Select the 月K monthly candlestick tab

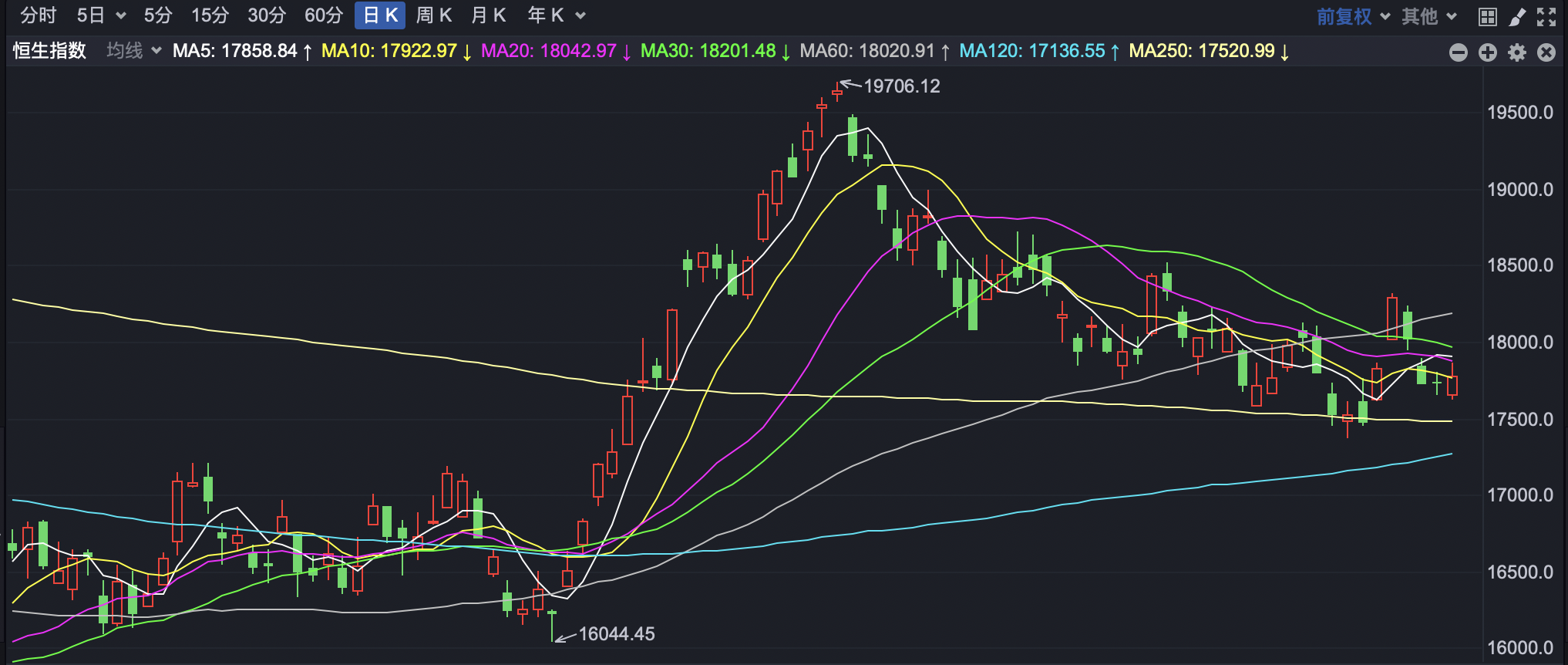pos(488,15)
